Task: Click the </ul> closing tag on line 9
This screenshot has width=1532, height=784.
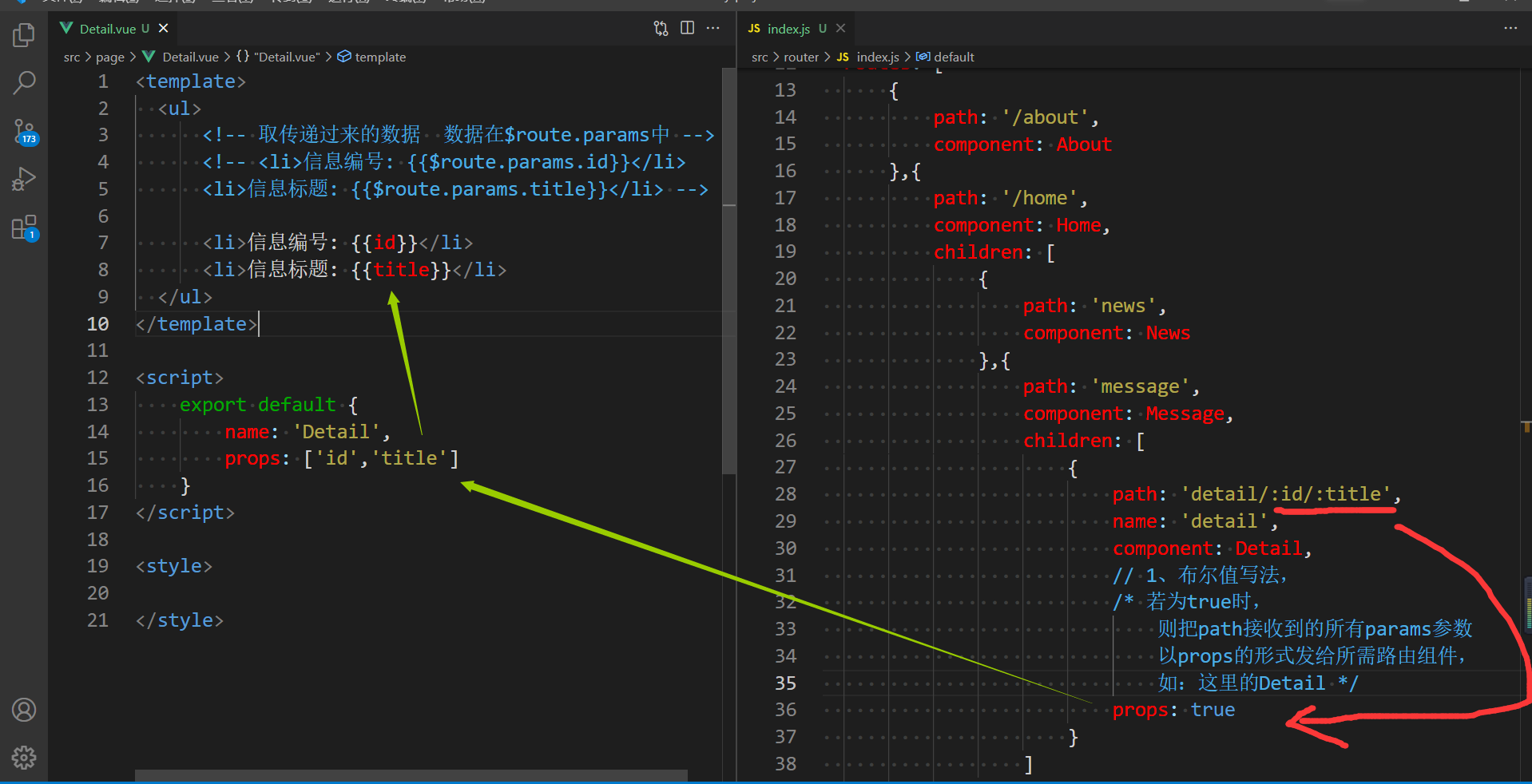Action: [185, 297]
